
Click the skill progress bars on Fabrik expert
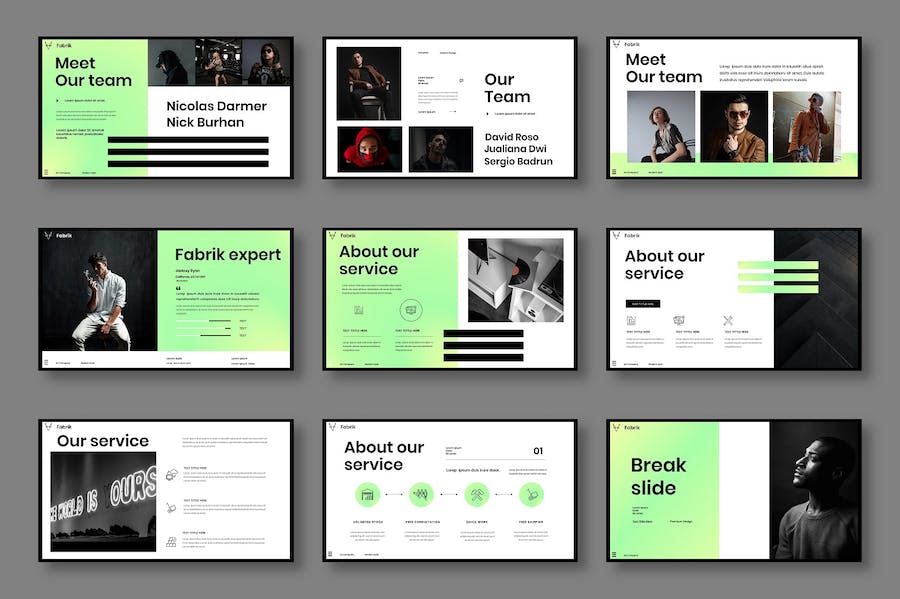point(210,328)
